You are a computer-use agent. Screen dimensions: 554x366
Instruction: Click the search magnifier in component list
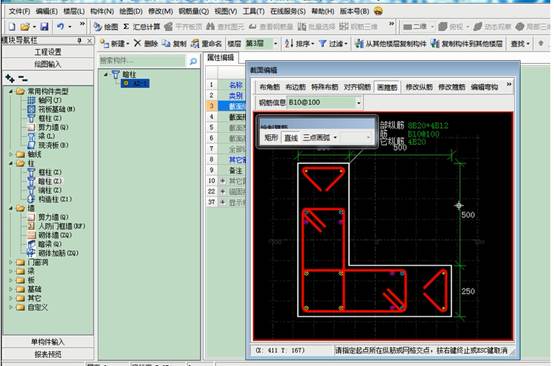pos(193,61)
